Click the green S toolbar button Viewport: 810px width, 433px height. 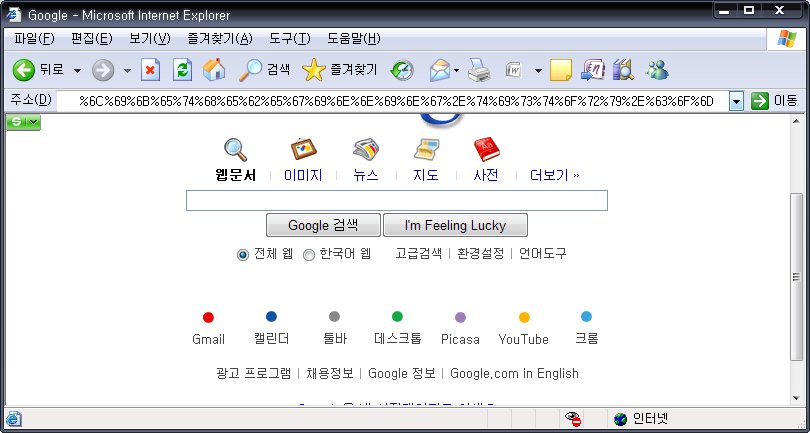[x=17, y=122]
